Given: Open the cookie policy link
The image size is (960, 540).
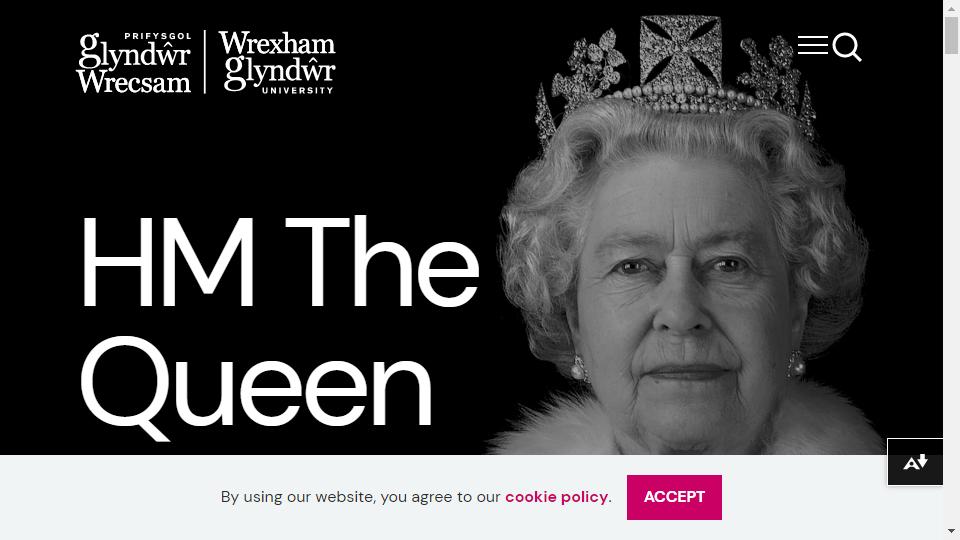Looking at the screenshot, I should click(x=557, y=497).
